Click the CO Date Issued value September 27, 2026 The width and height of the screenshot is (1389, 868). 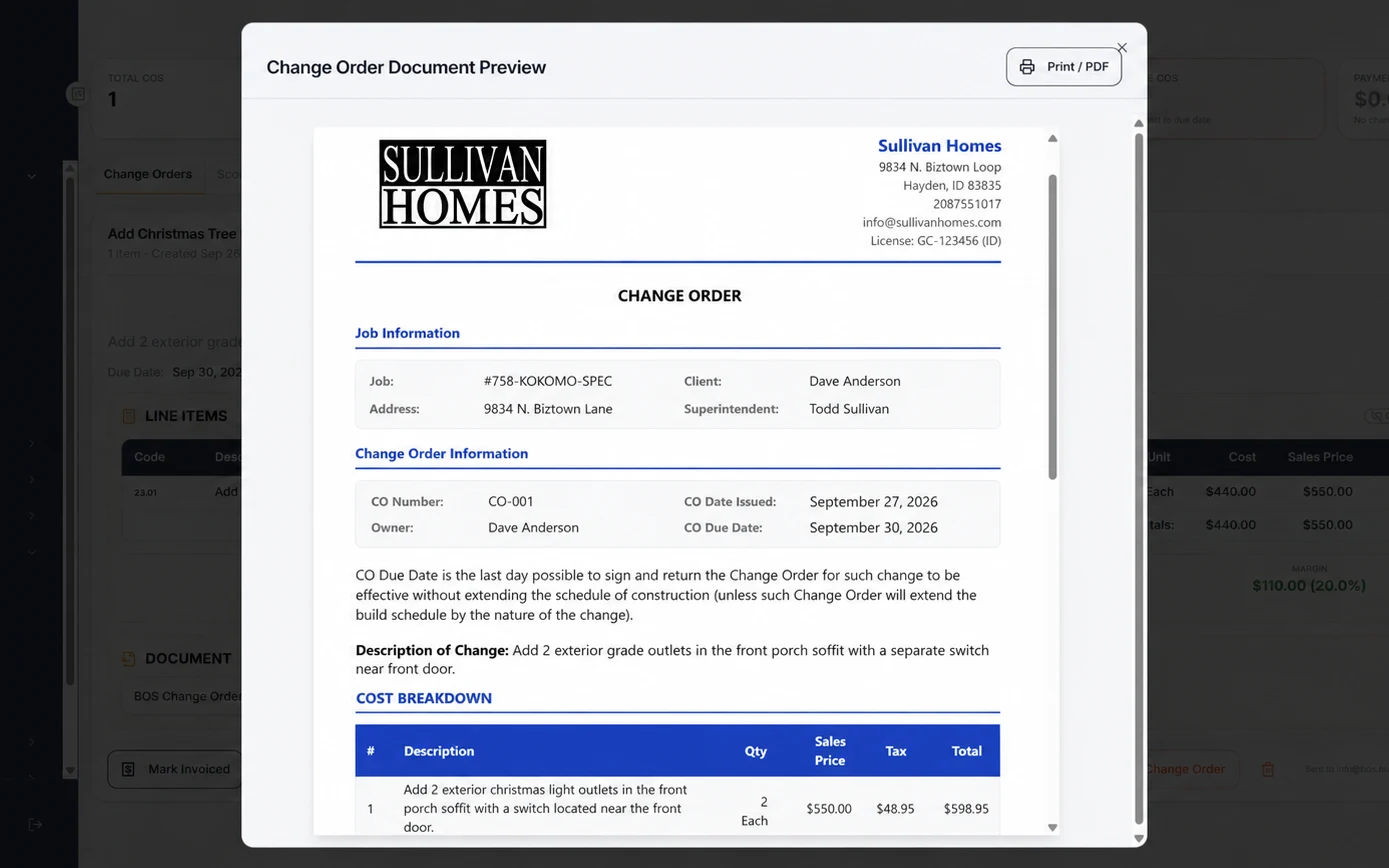point(873,501)
